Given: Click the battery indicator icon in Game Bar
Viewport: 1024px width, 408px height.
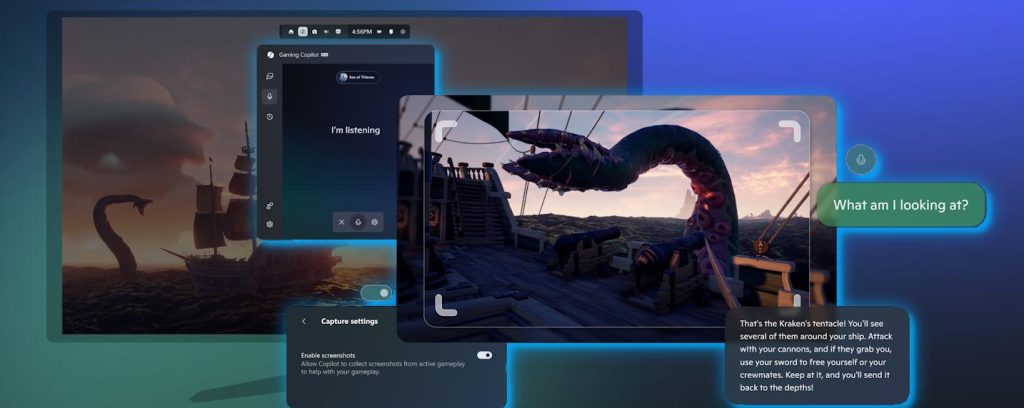Looking at the screenshot, I should click(379, 31).
